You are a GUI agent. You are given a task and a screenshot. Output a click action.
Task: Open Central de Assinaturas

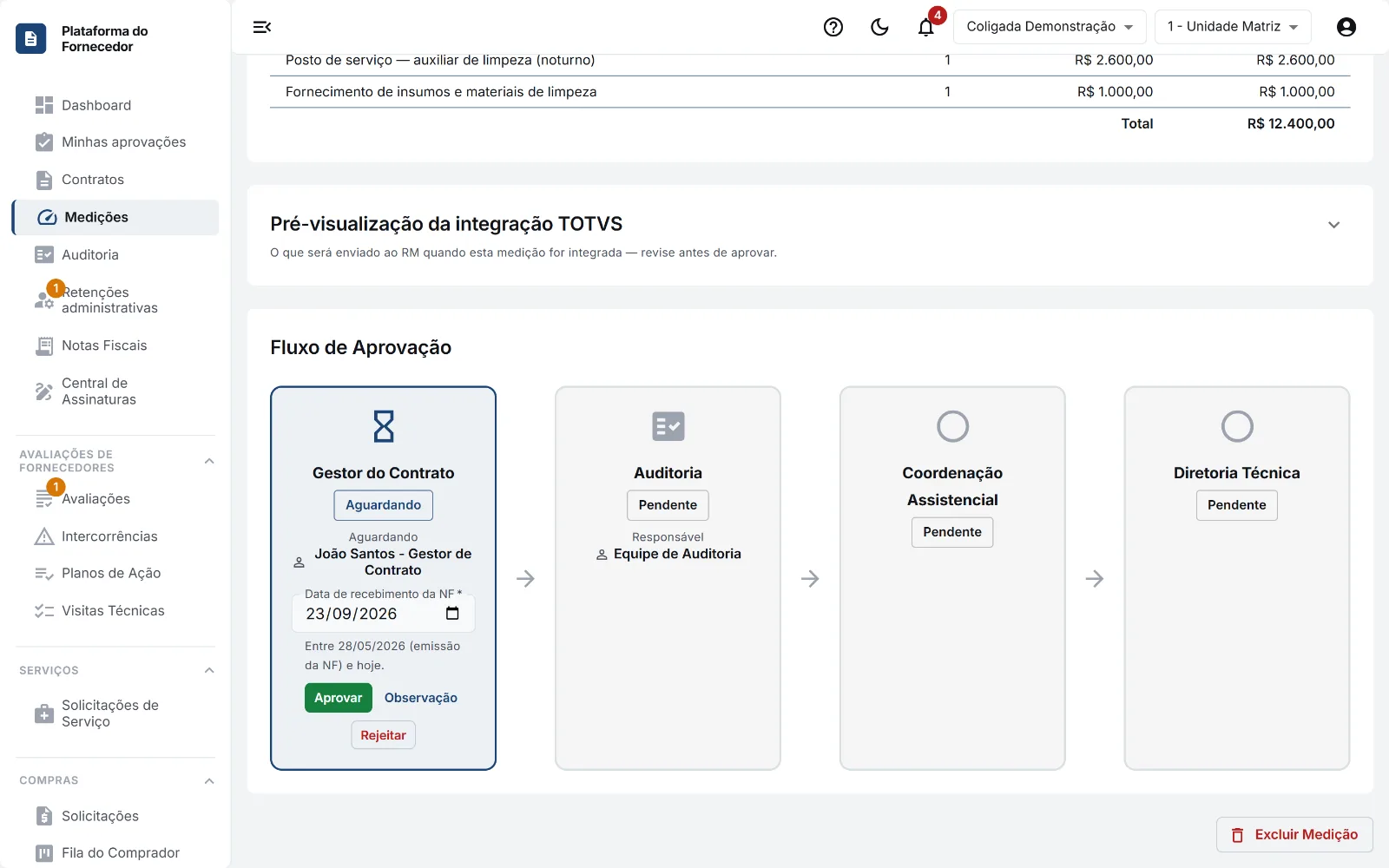115,391
